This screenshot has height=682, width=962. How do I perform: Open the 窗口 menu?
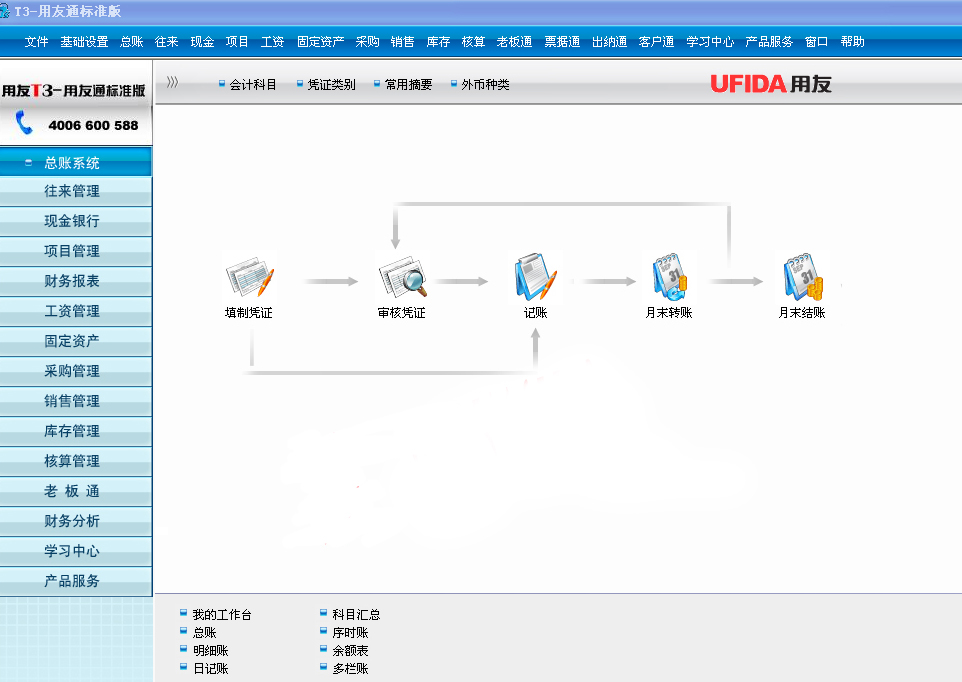817,42
